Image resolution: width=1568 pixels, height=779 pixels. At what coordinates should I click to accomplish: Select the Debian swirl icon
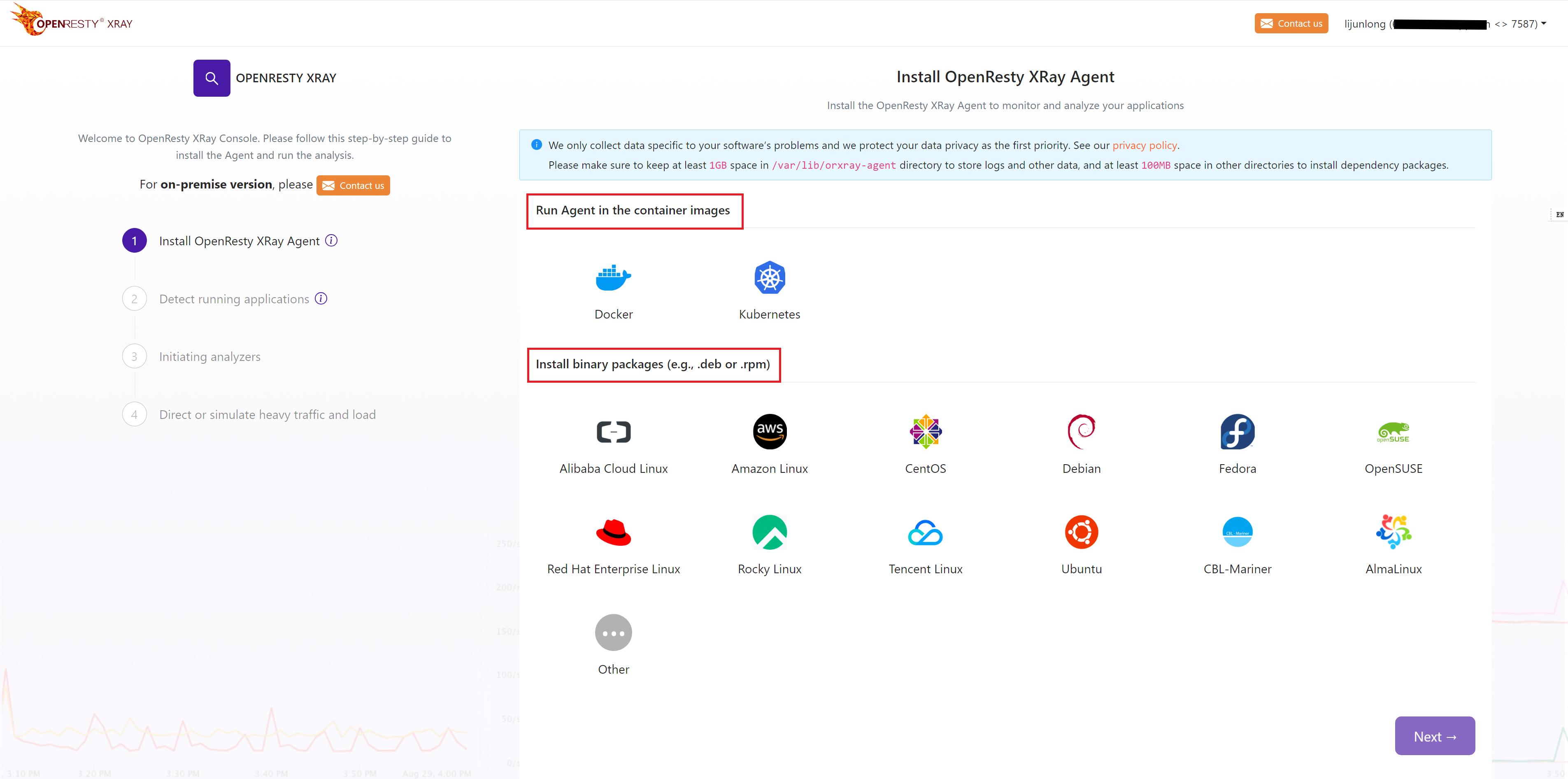tap(1081, 432)
